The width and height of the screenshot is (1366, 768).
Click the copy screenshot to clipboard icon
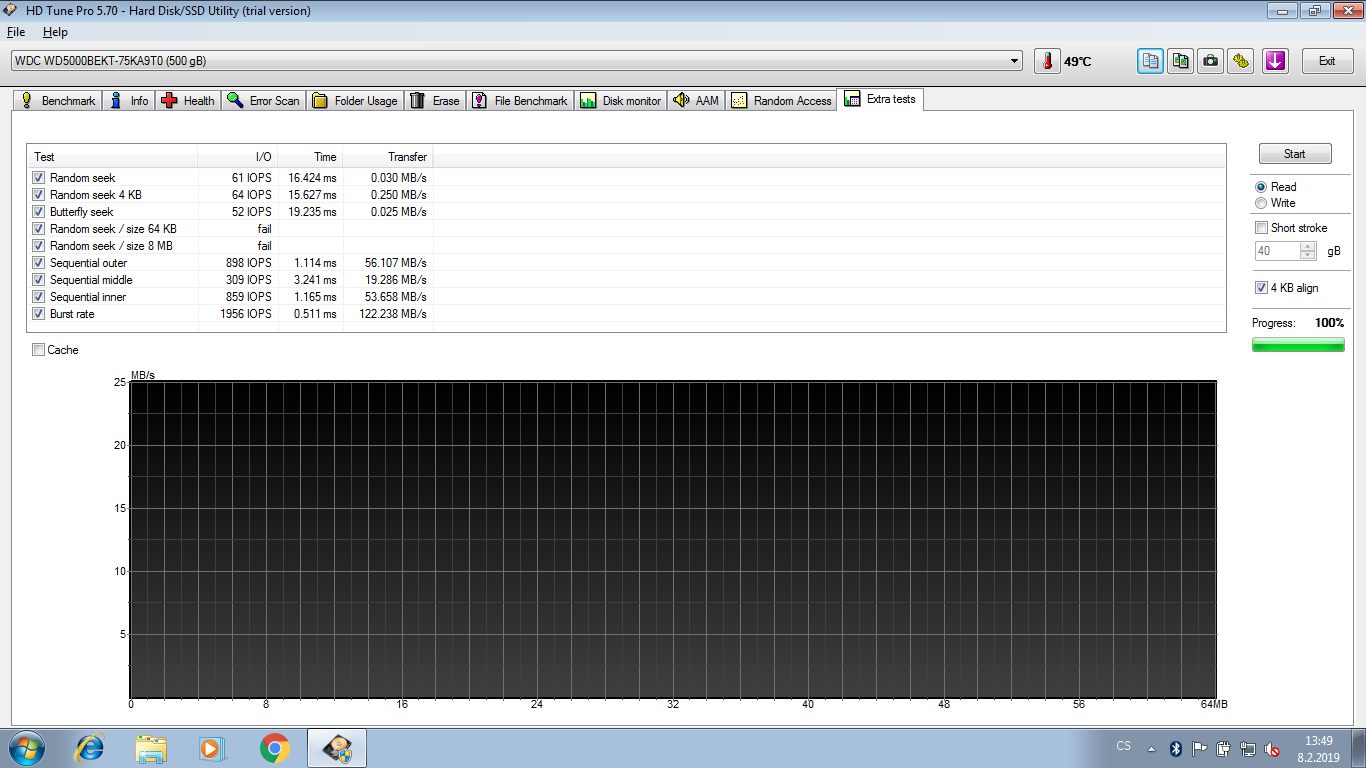click(1181, 61)
